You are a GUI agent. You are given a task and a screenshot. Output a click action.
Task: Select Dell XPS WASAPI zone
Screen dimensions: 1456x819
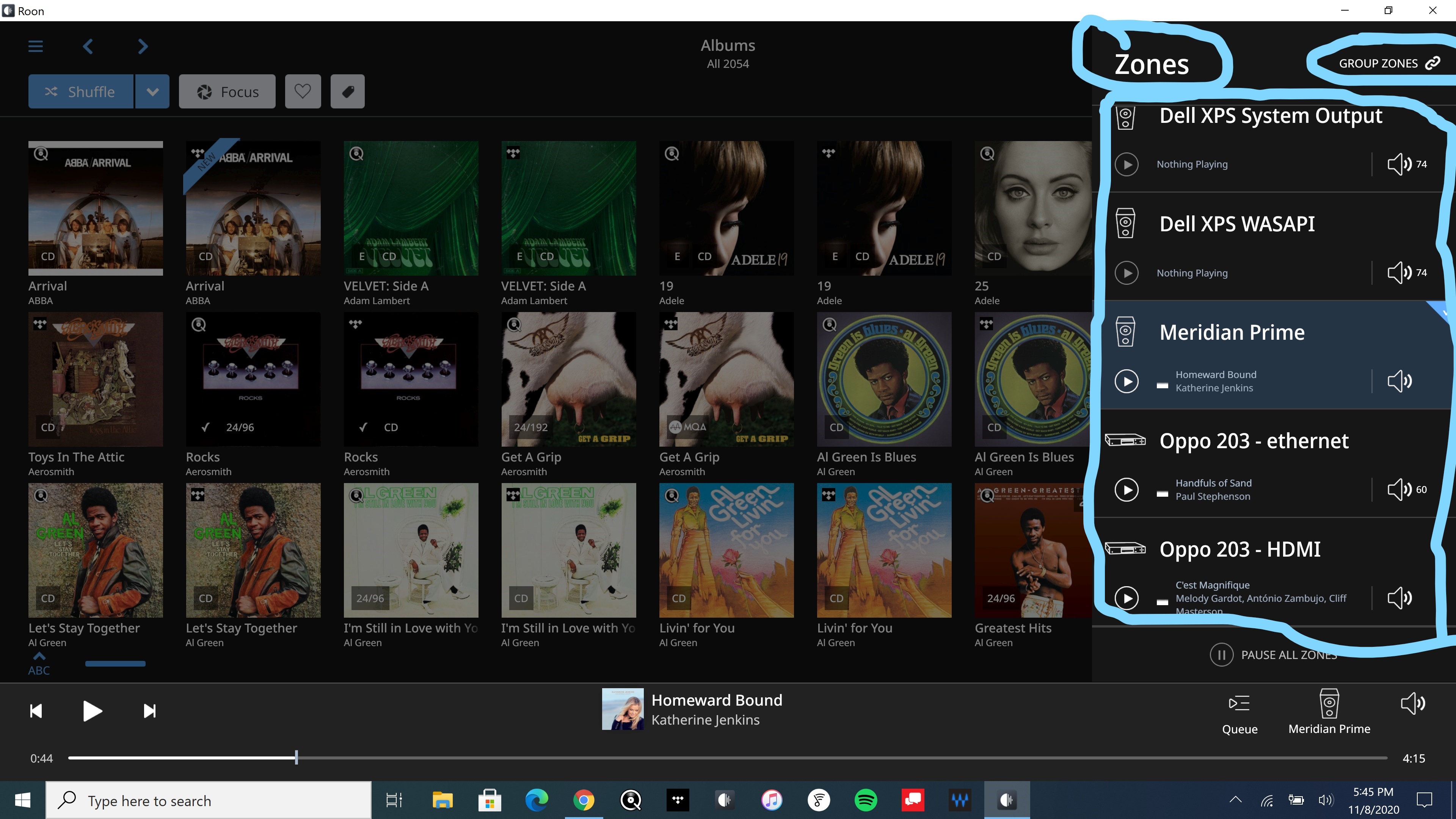1237,224
